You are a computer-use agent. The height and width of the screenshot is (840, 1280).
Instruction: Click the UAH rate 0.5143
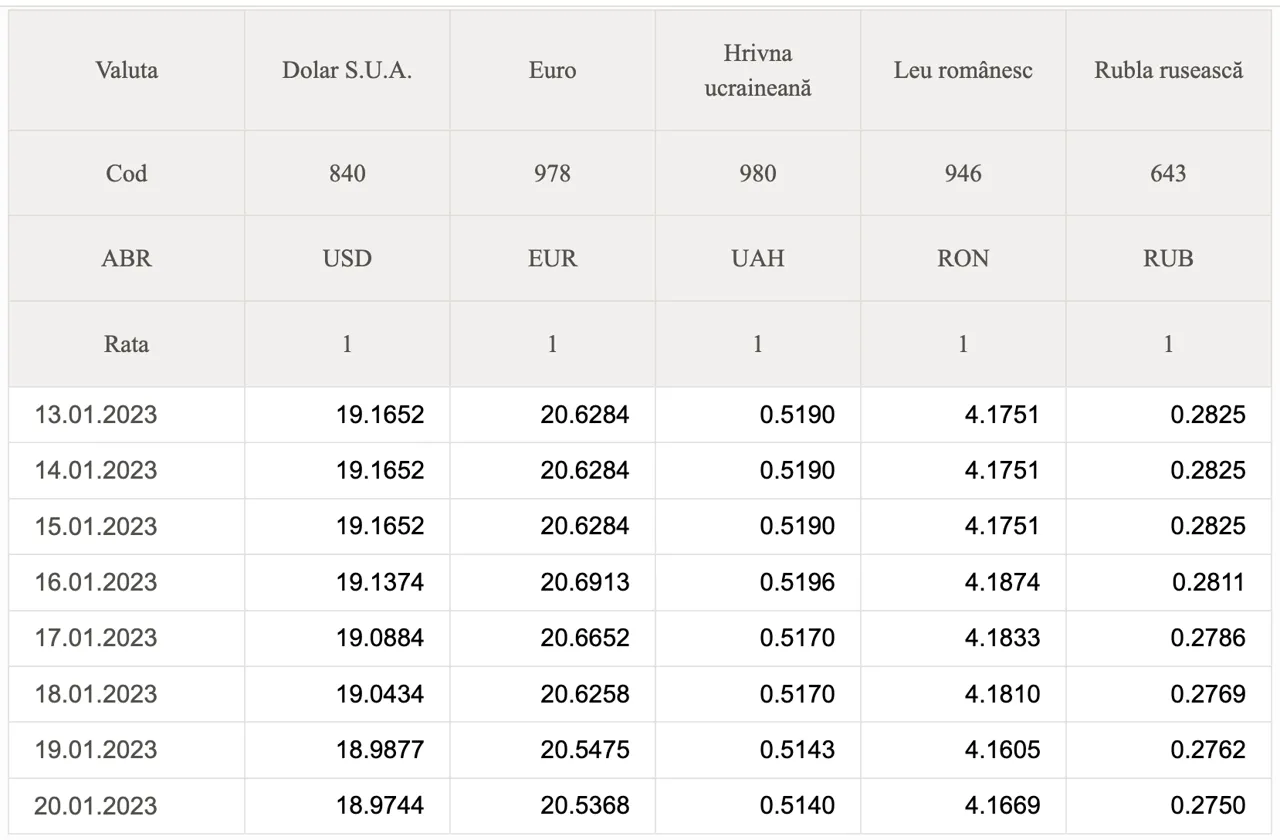tap(797, 750)
